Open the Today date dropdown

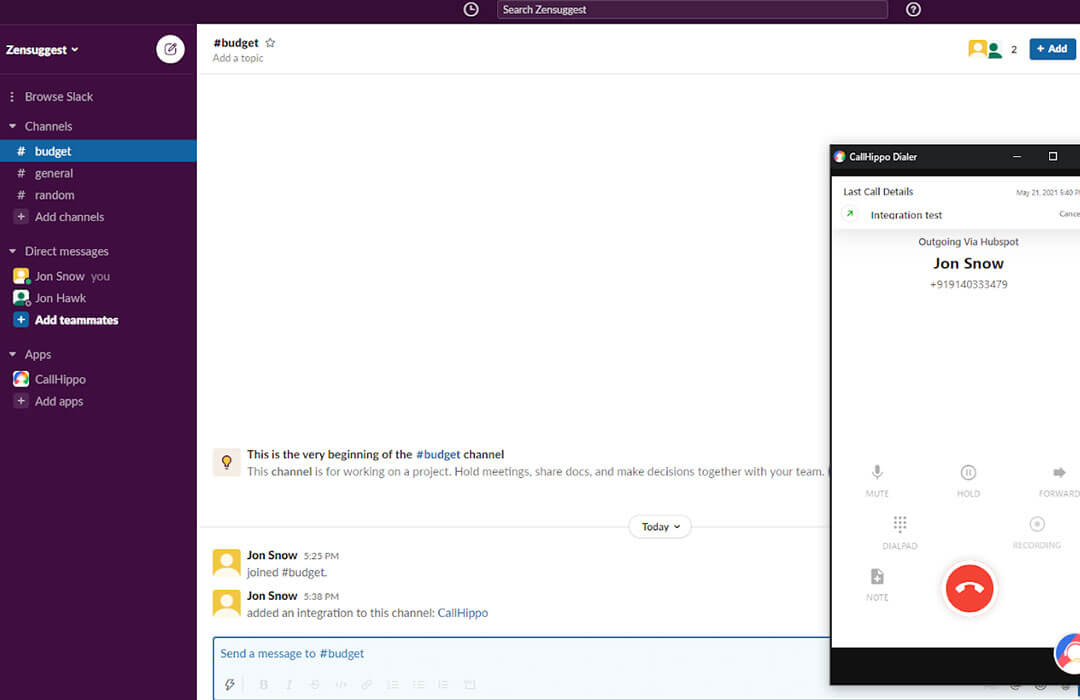click(x=660, y=526)
